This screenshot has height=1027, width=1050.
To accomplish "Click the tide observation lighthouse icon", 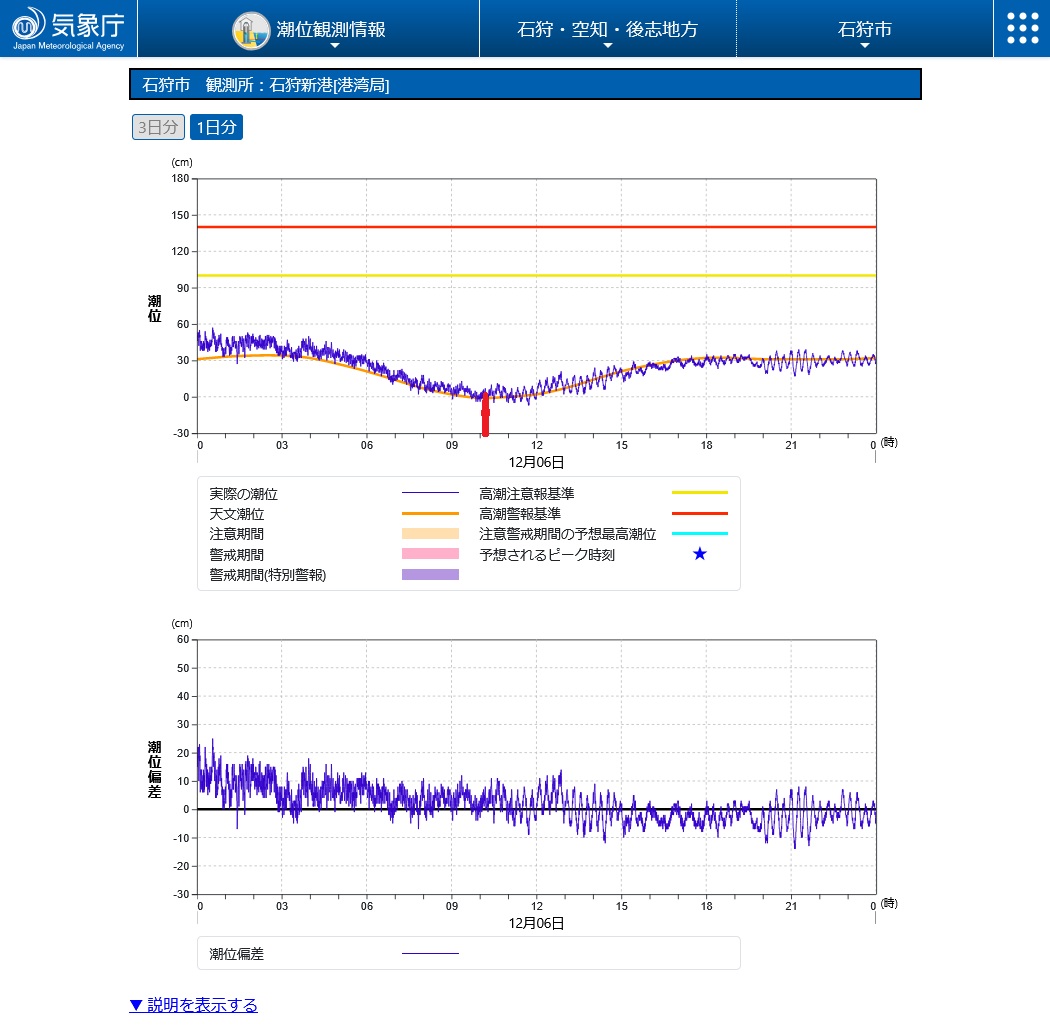I will click(251, 30).
